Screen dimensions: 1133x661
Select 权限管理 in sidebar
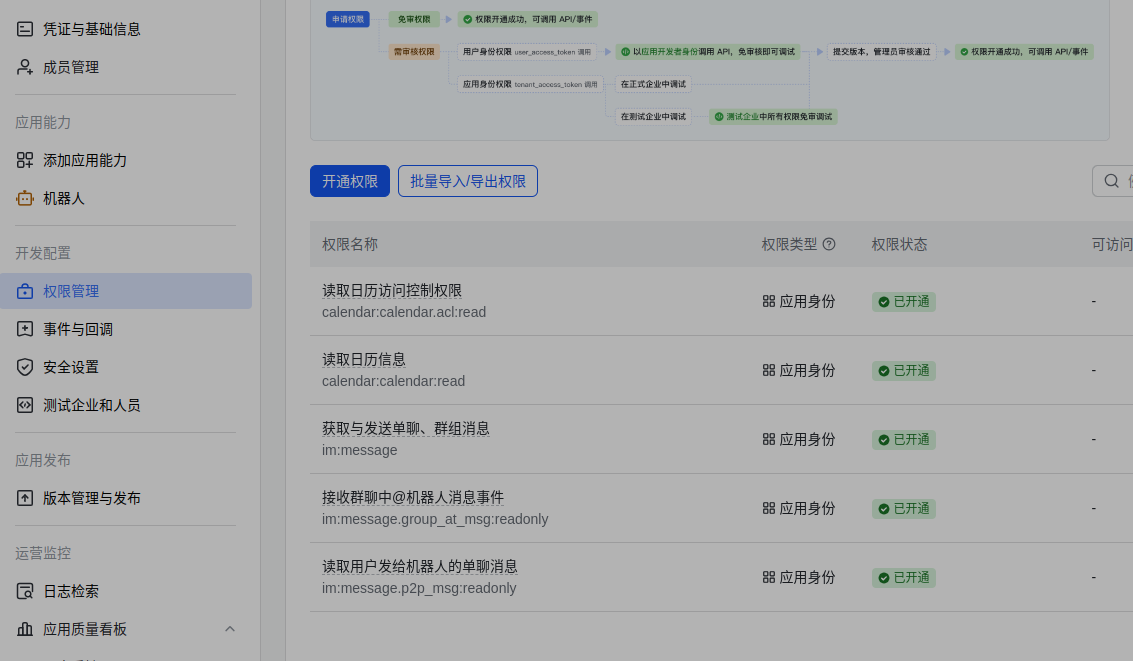[x=126, y=291]
